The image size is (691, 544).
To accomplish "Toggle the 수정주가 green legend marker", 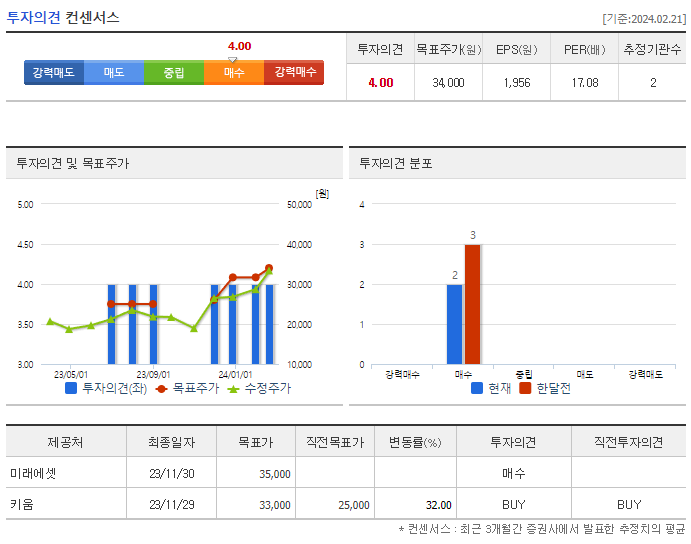I will (233, 389).
